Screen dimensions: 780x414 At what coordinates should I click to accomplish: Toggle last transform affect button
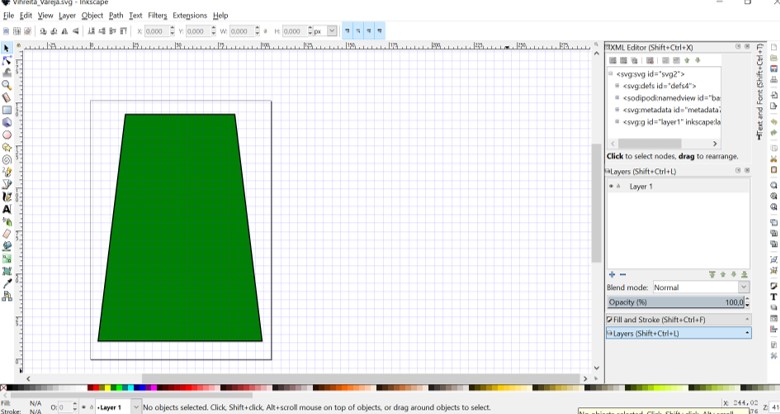tap(380, 31)
